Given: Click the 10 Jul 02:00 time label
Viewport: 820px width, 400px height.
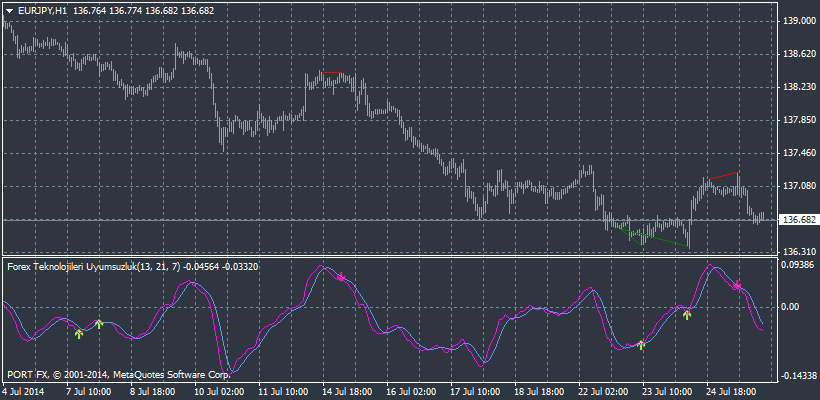Looking at the screenshot, I should [x=219, y=391].
